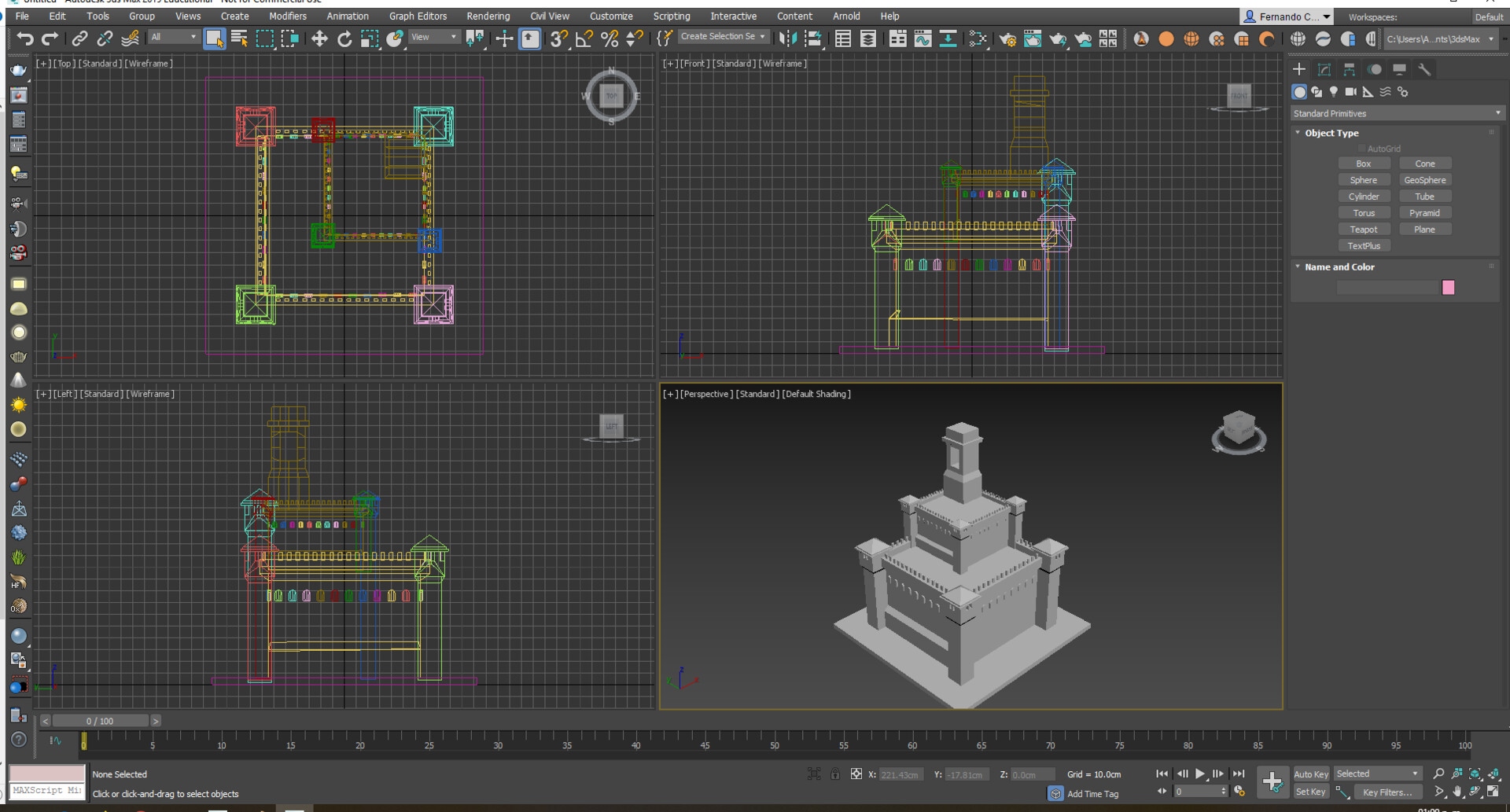The width and height of the screenshot is (1510, 812).
Task: Toggle the AutoGrid checkbox
Action: click(1362, 149)
